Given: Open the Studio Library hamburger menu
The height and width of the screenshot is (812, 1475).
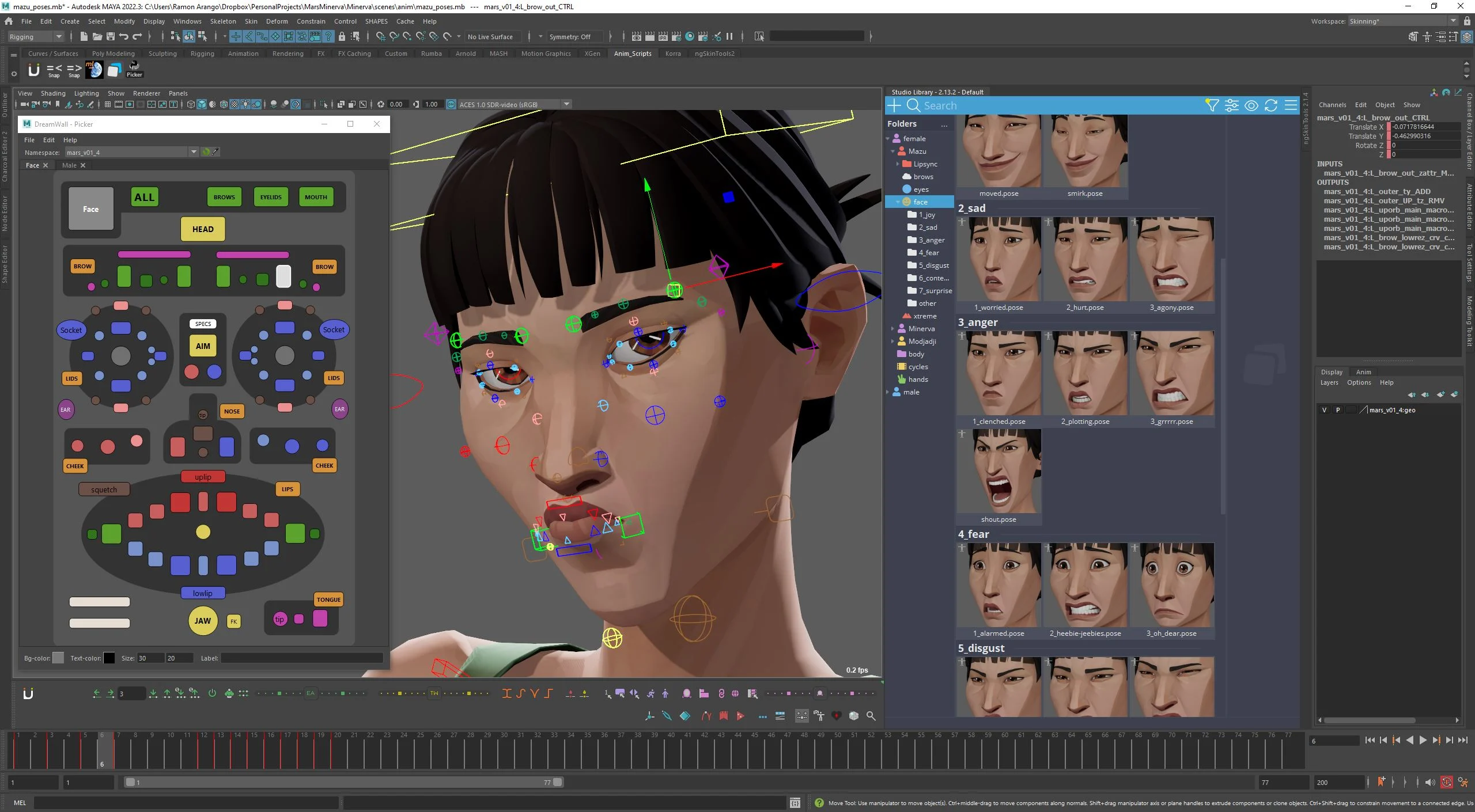Looking at the screenshot, I should coord(1291,105).
